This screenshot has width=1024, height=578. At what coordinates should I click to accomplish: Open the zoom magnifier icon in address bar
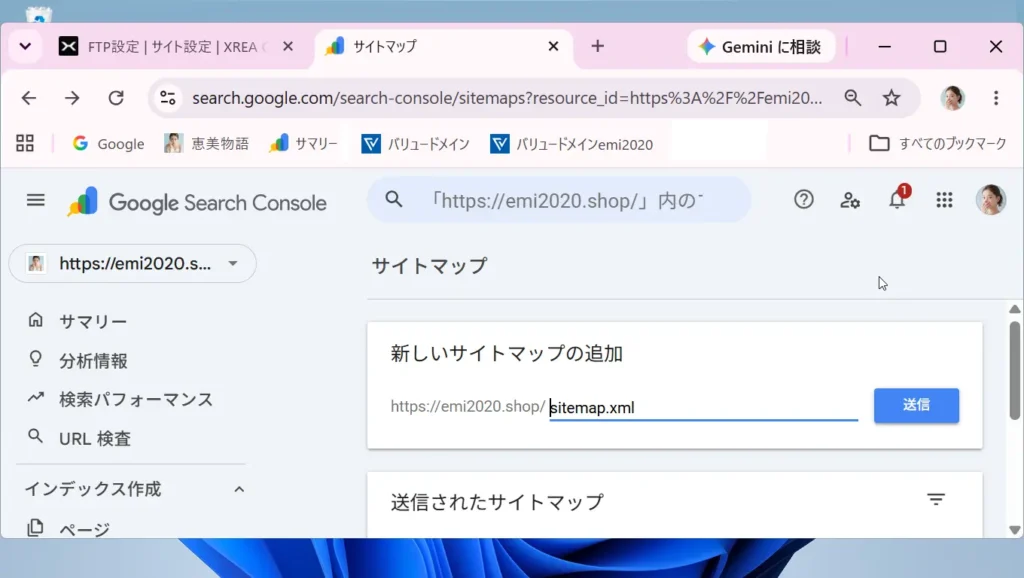852,98
